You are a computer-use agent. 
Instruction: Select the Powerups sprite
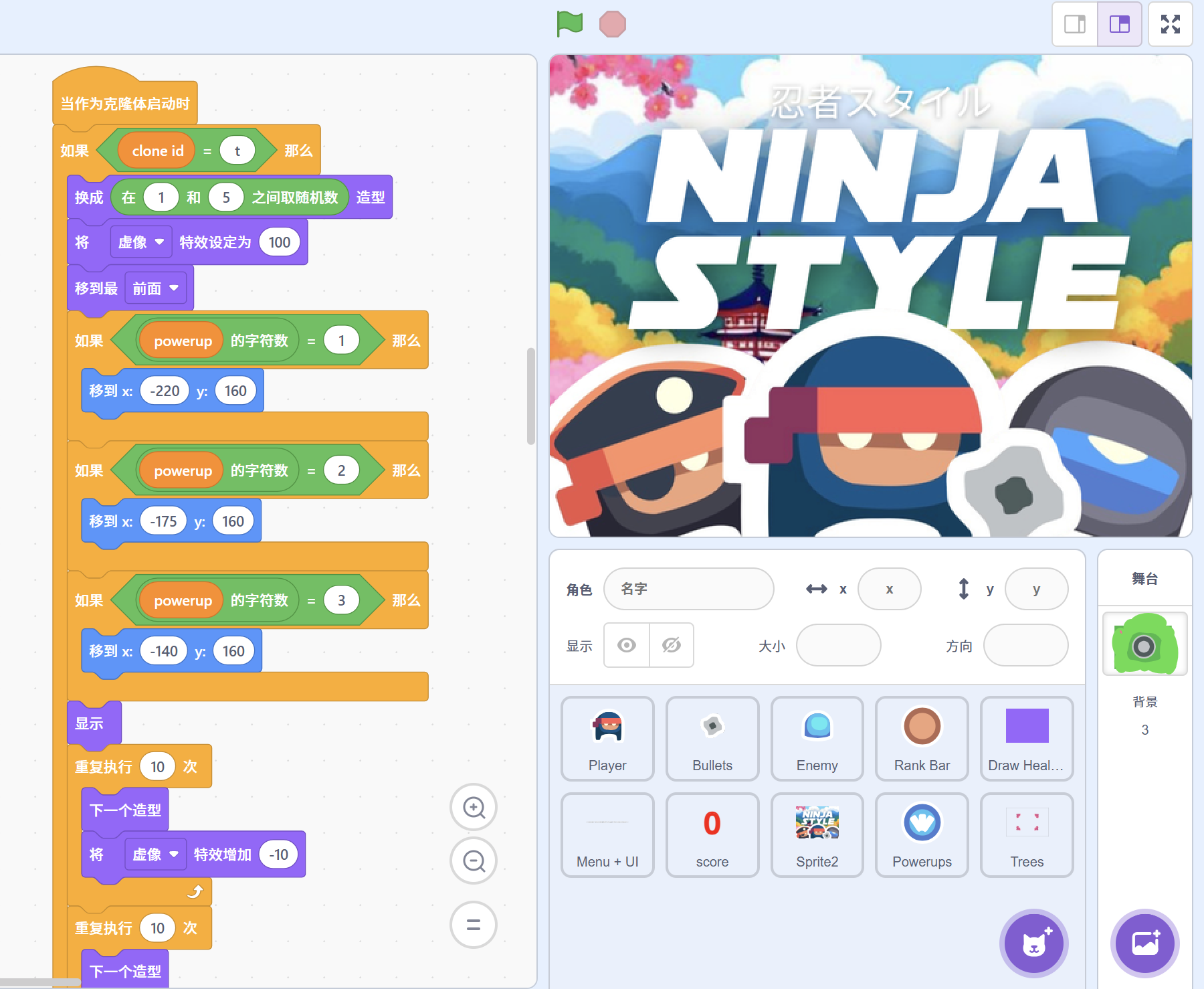[x=922, y=835]
